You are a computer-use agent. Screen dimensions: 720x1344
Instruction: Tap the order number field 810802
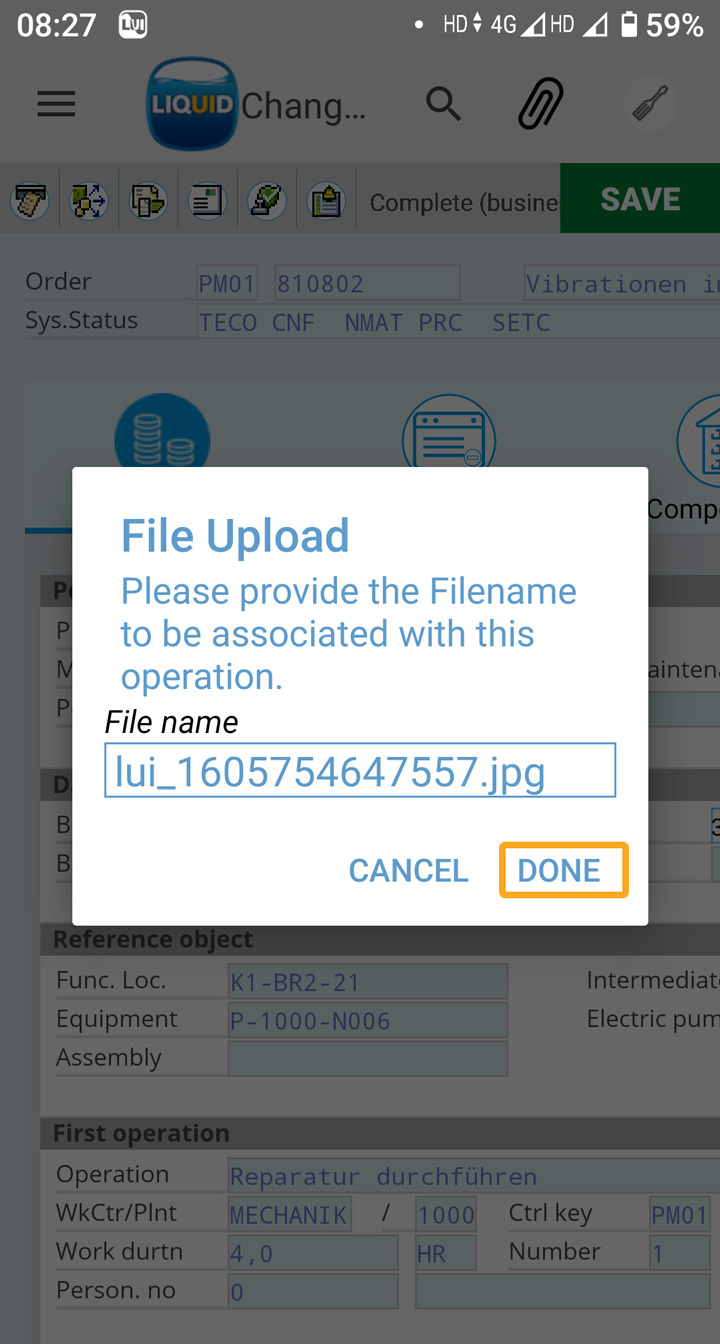(x=366, y=284)
